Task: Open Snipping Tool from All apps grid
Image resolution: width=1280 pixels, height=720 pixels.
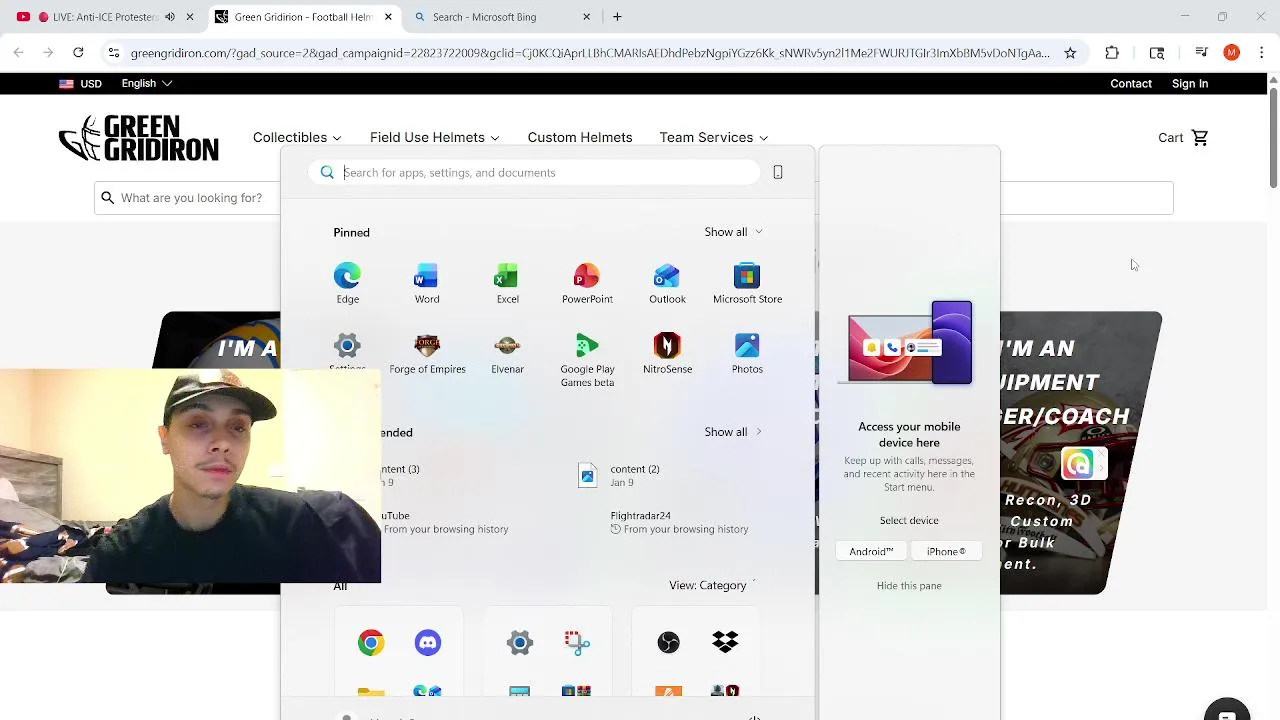Action: coord(577,642)
